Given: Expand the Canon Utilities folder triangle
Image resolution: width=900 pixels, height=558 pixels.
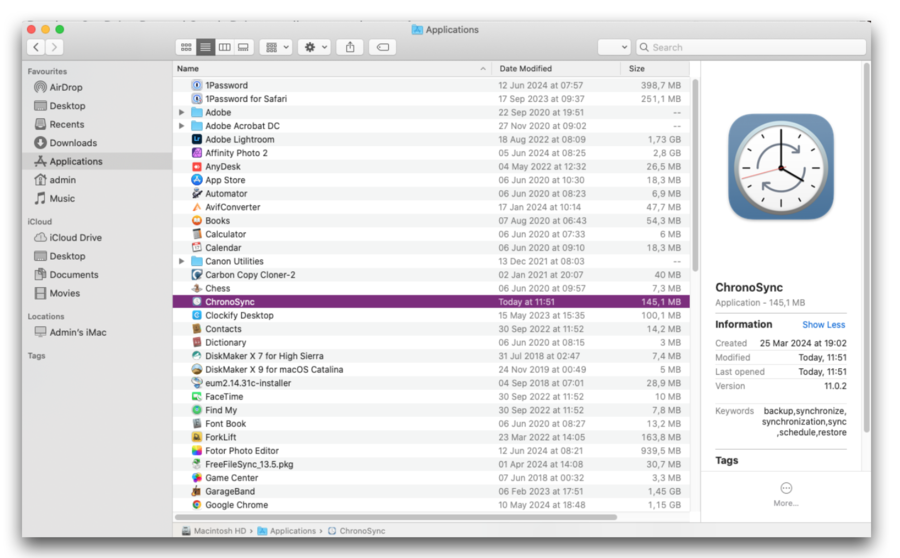Looking at the screenshot, I should (x=181, y=261).
